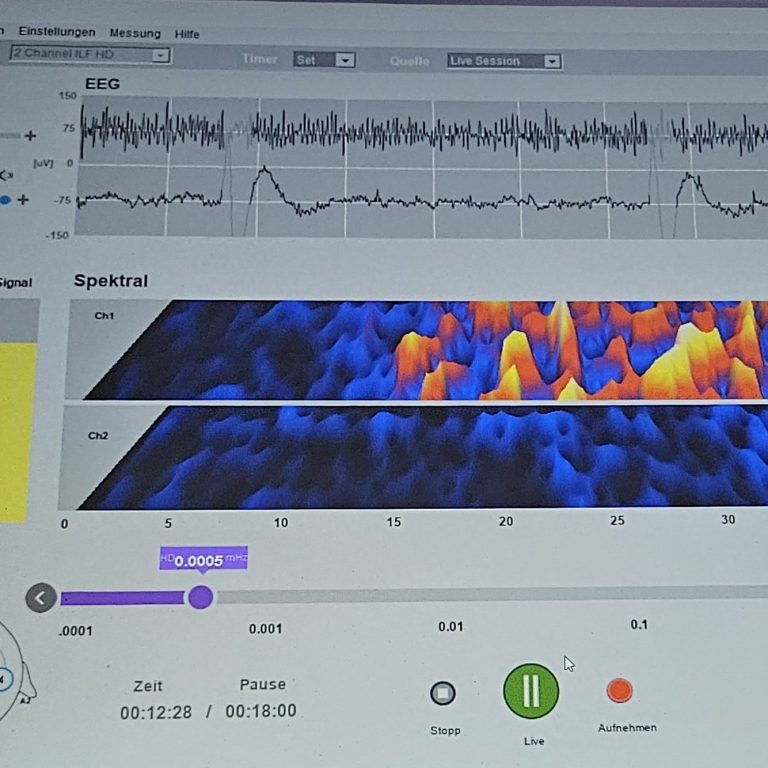Set the frequency slider to 0.01 mark
This screenshot has height=768, width=768.
(x=450, y=596)
